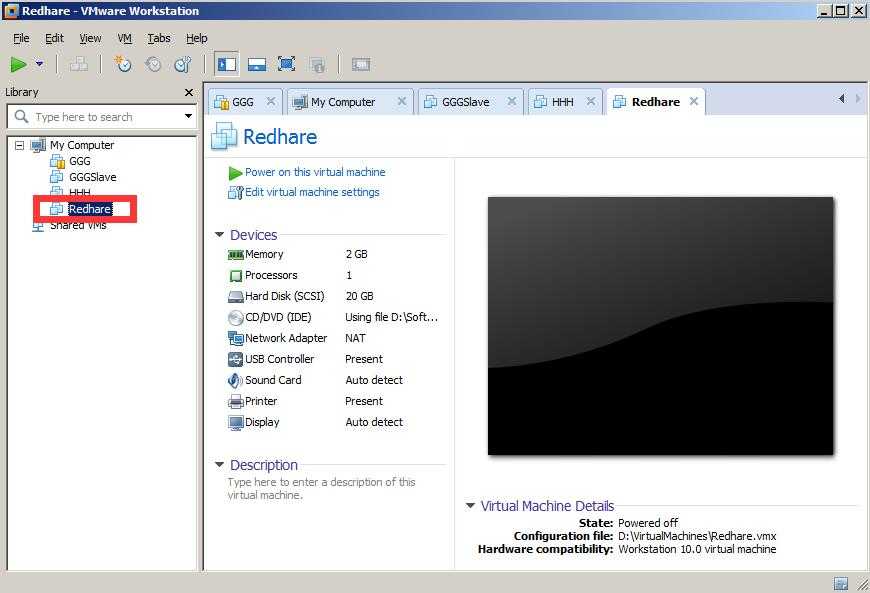The height and width of the screenshot is (593, 870).
Task: Click 'Workstation 10.0 virtual machine' compatibility text
Action: click(x=697, y=549)
